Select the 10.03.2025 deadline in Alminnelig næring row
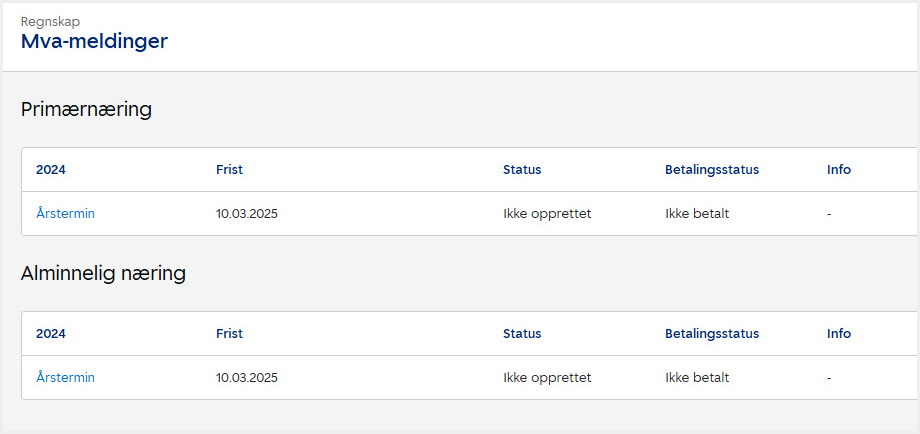 [x=247, y=378]
